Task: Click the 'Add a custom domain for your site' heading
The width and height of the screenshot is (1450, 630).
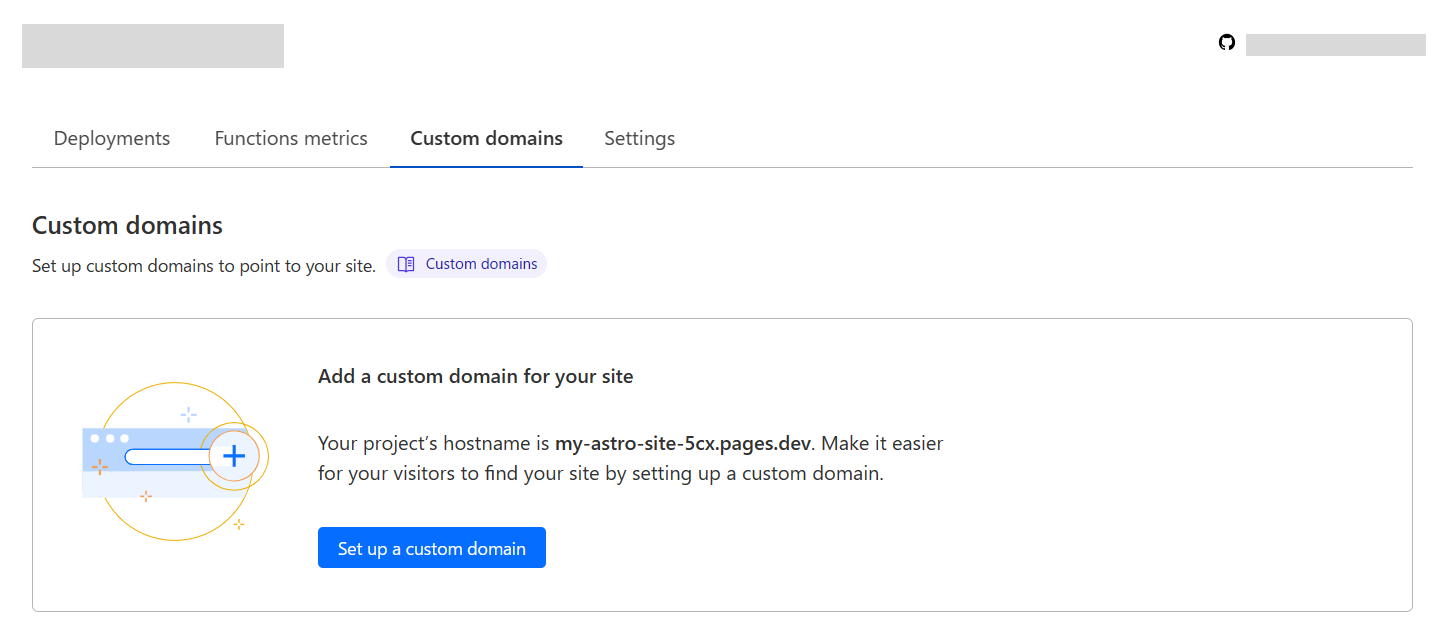Action: click(475, 377)
